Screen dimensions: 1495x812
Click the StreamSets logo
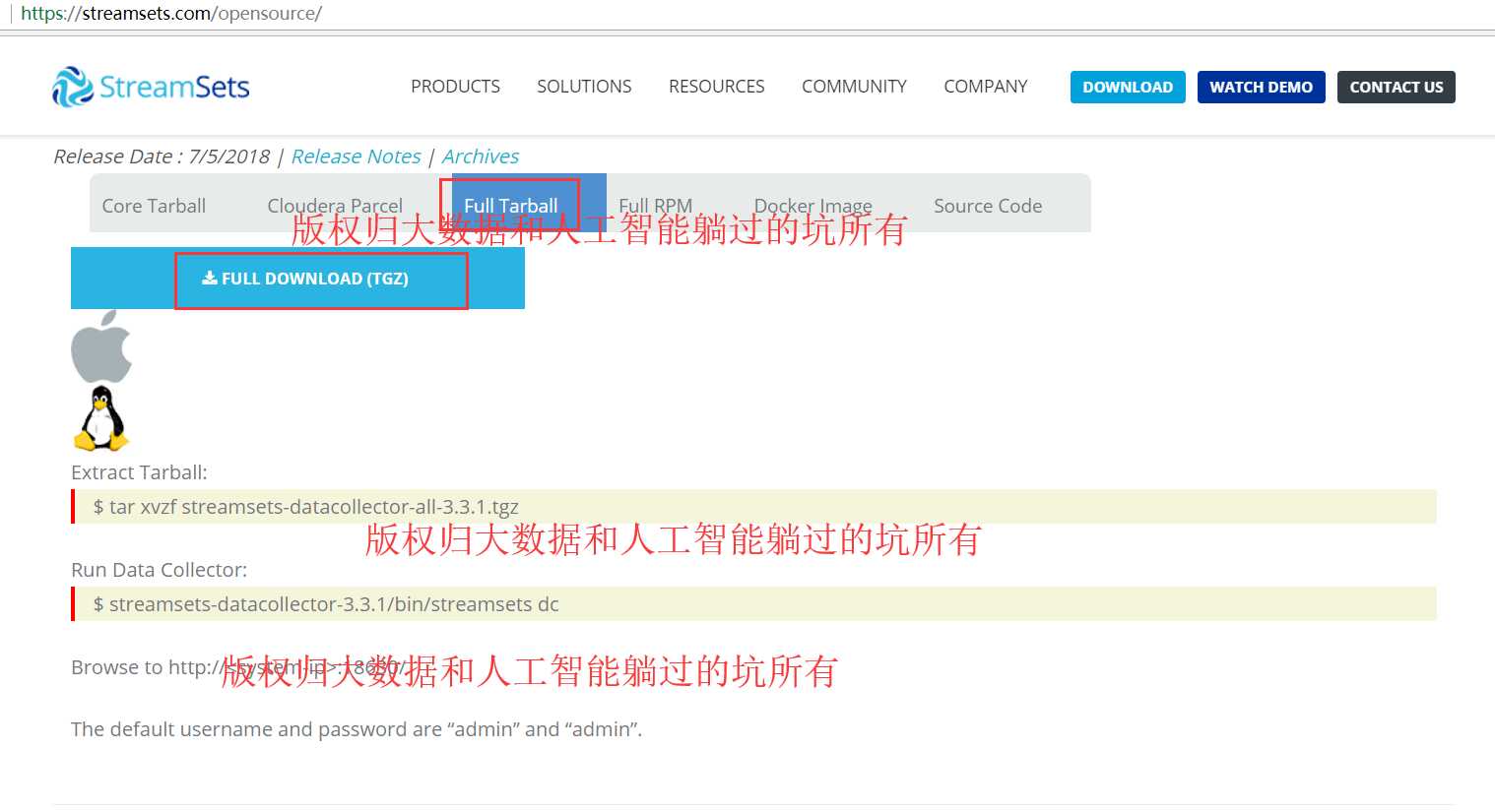coord(151,87)
